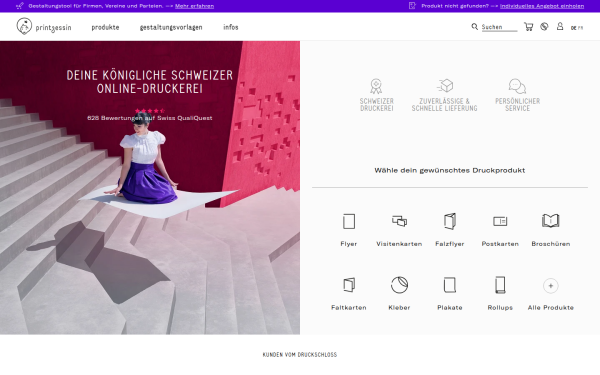
Task: Select the Kleber product icon
Action: (x=399, y=285)
